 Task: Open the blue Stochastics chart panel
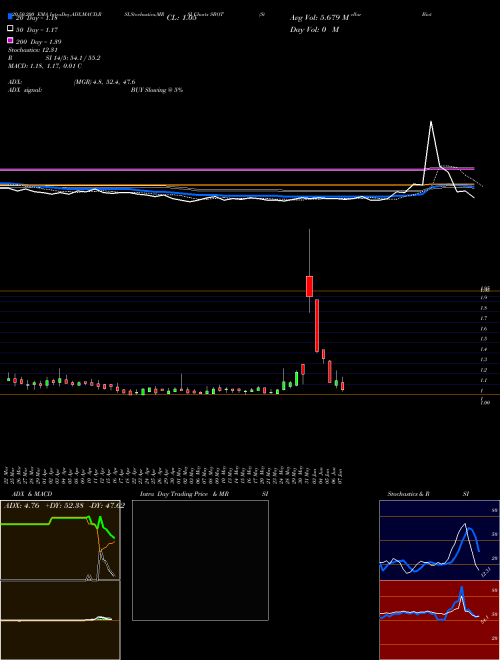(439, 540)
